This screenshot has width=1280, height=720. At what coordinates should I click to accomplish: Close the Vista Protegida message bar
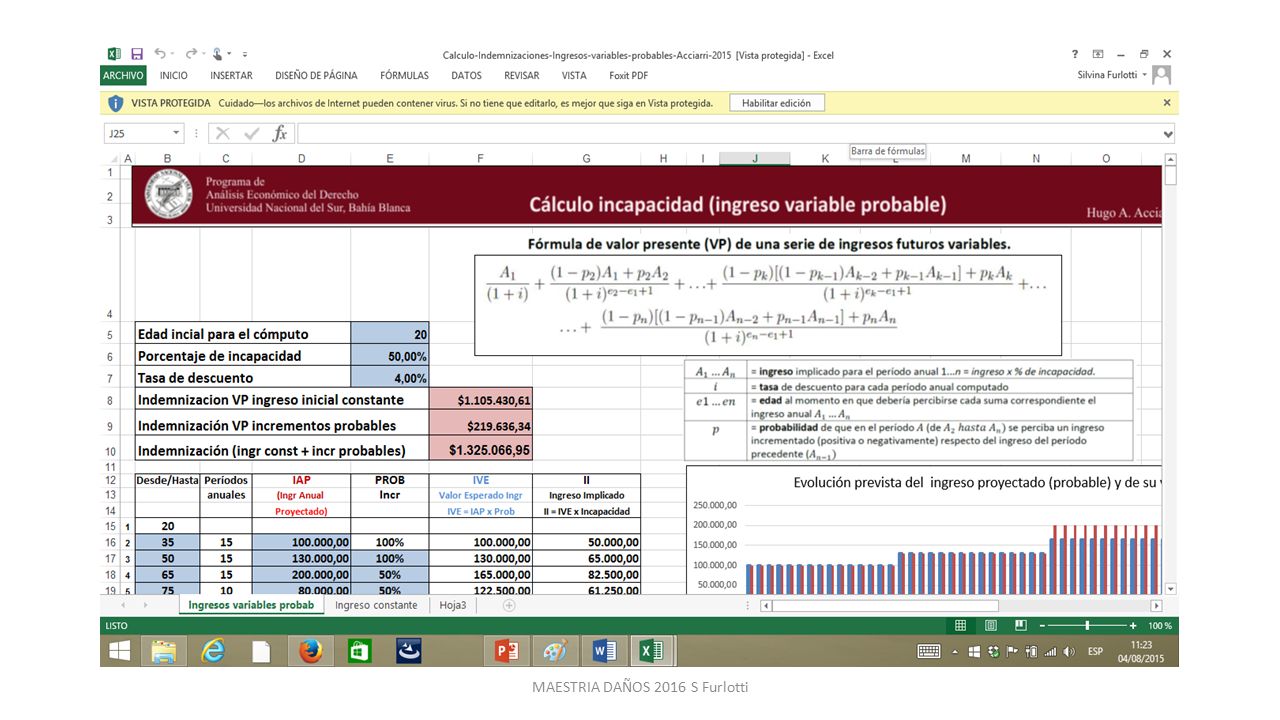click(1166, 102)
